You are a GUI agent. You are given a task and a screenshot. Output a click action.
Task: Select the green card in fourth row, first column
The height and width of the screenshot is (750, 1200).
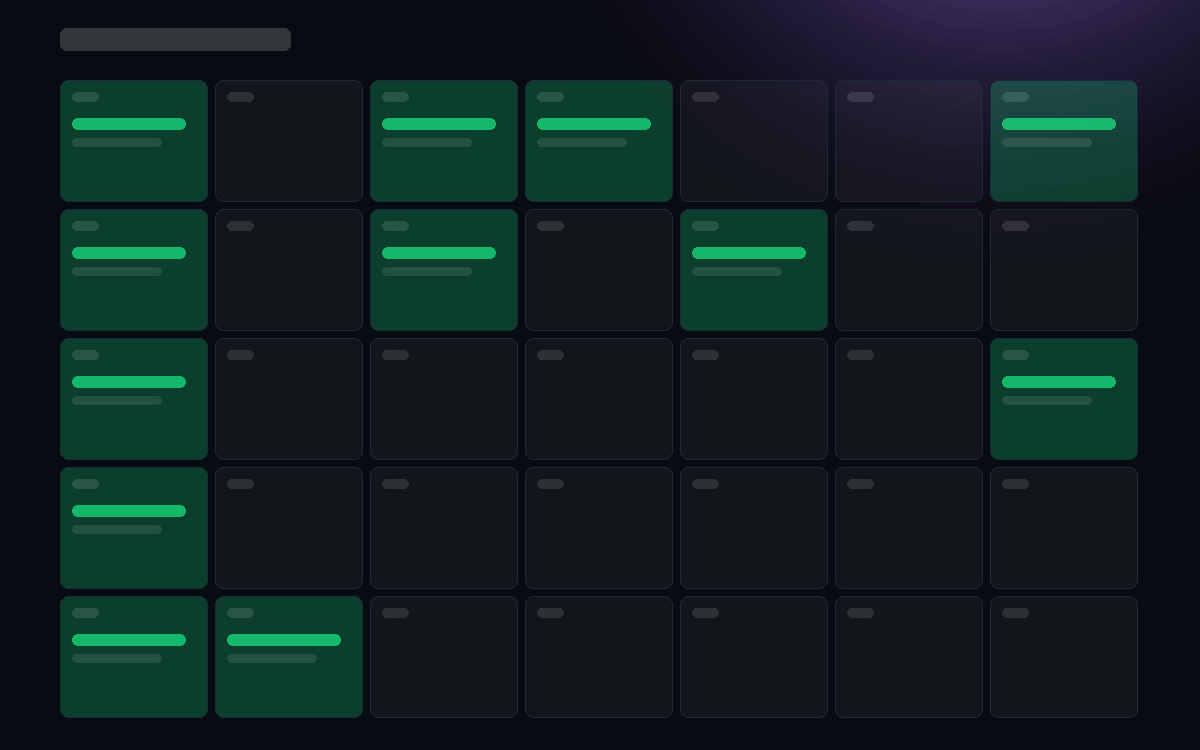[x=134, y=528]
